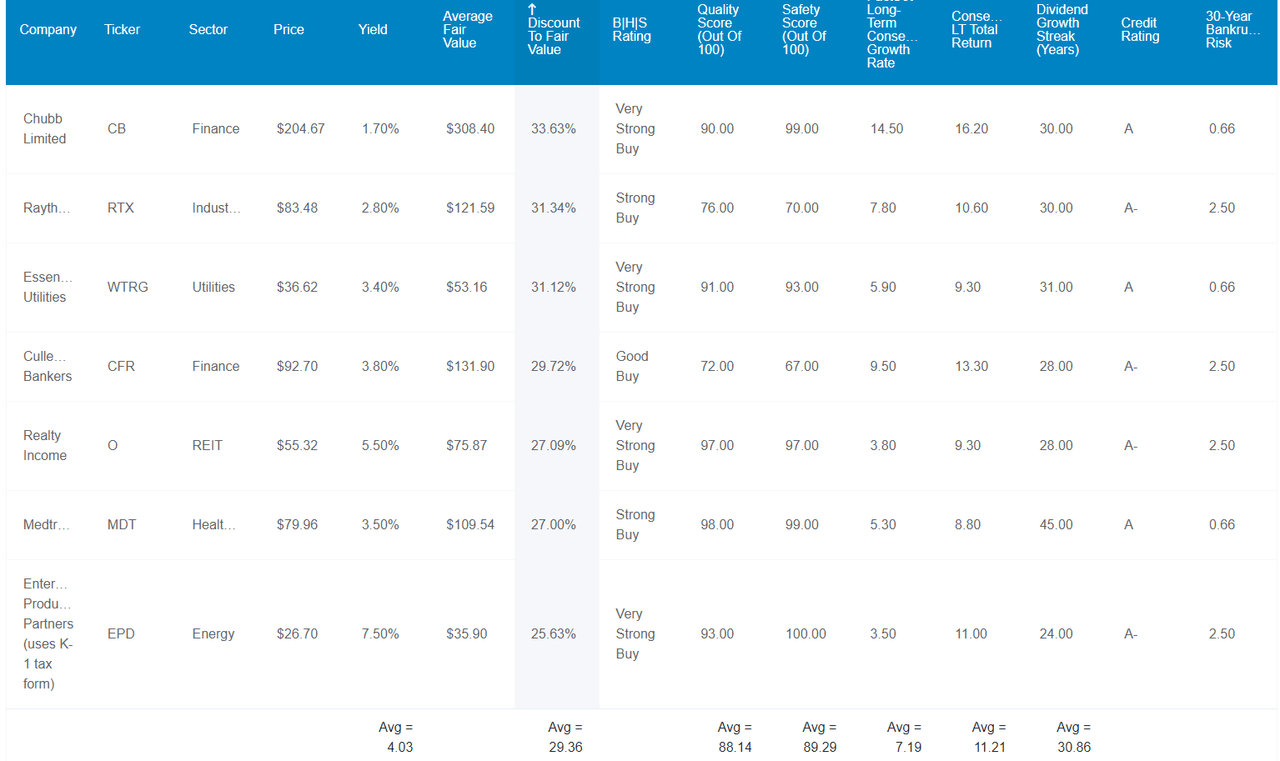
Task: Click the Yield column header
Action: pos(373,30)
